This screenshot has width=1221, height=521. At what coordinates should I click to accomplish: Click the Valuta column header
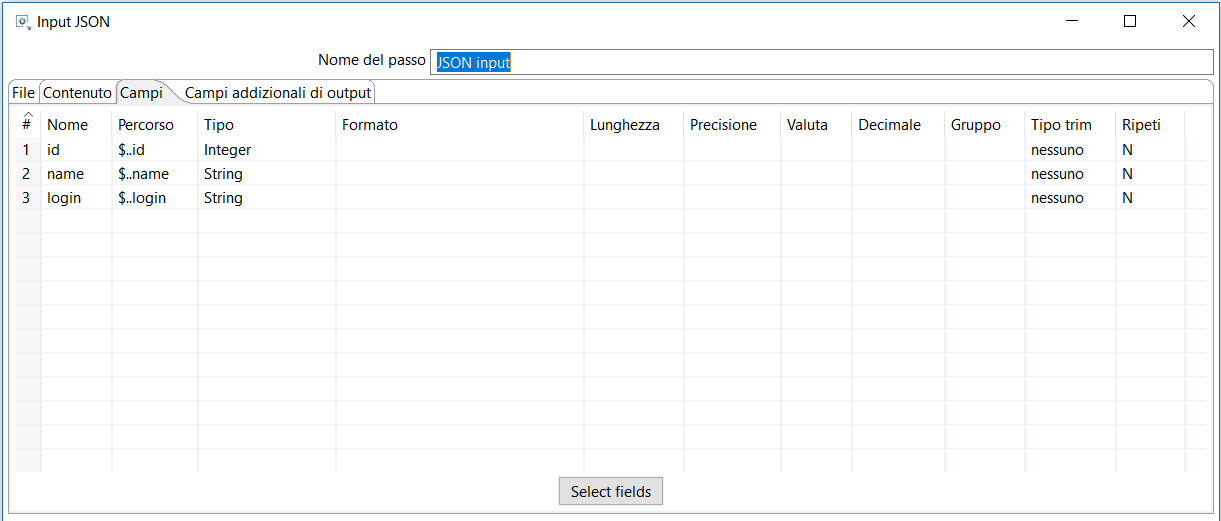click(x=816, y=125)
